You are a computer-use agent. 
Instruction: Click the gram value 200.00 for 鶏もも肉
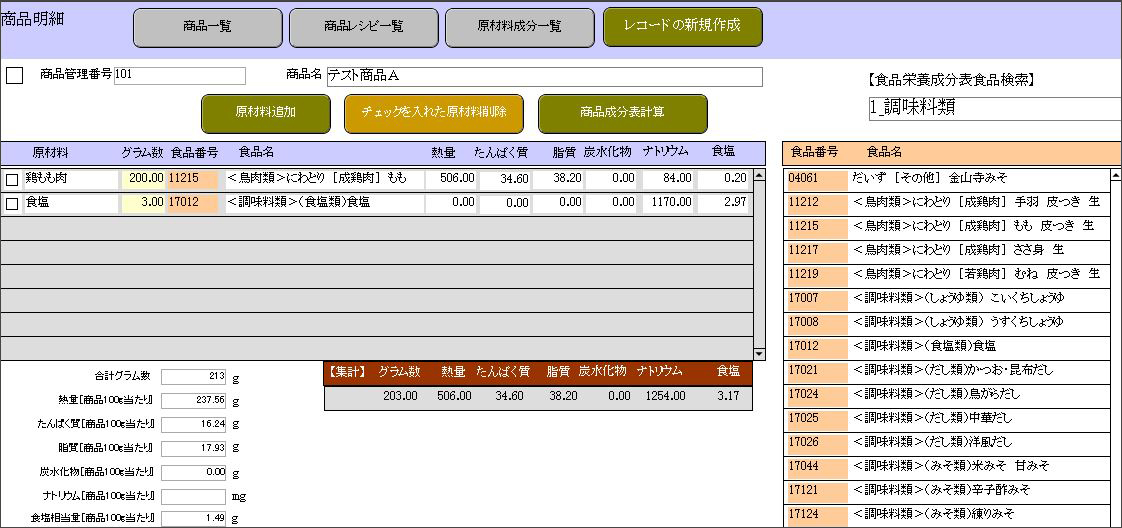pos(143,179)
